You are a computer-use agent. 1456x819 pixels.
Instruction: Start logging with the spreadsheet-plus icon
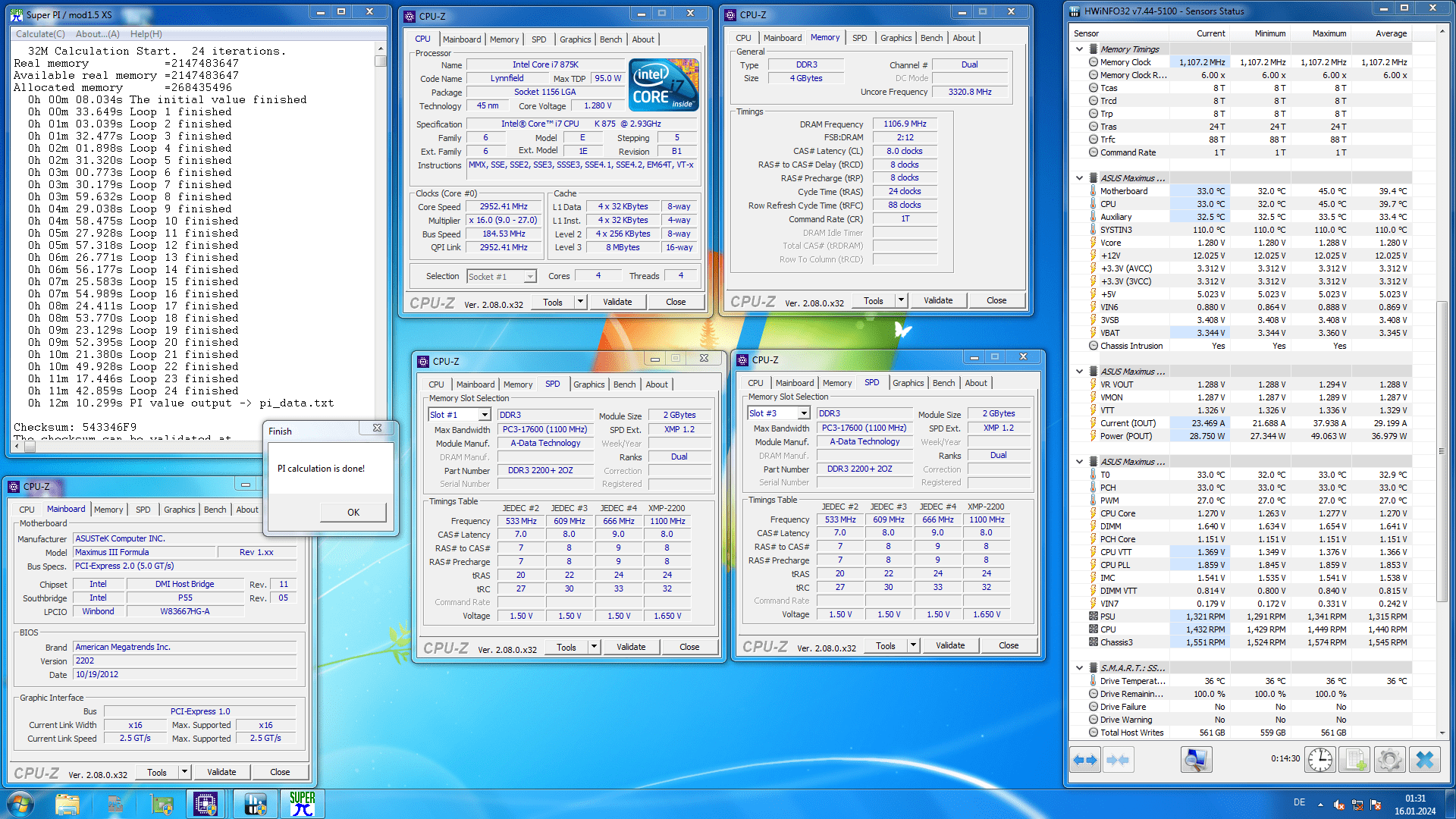coord(1355,760)
